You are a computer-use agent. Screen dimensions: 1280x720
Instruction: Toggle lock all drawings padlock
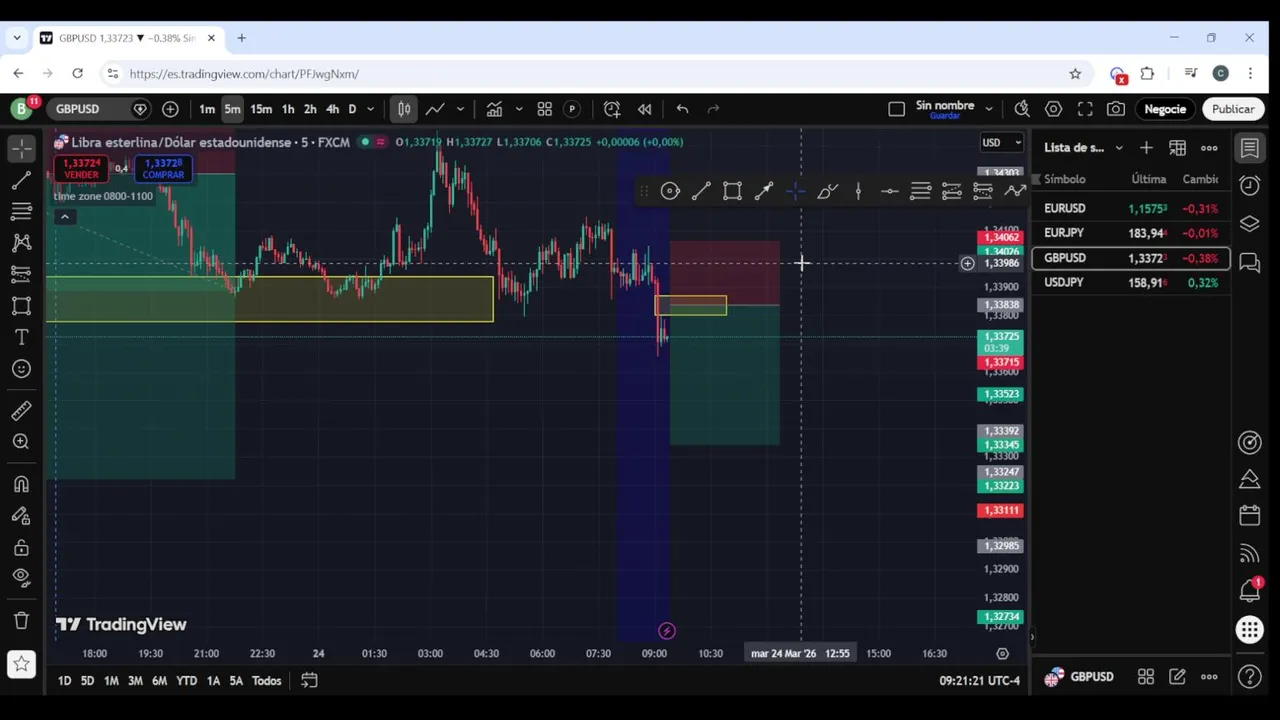[21, 548]
